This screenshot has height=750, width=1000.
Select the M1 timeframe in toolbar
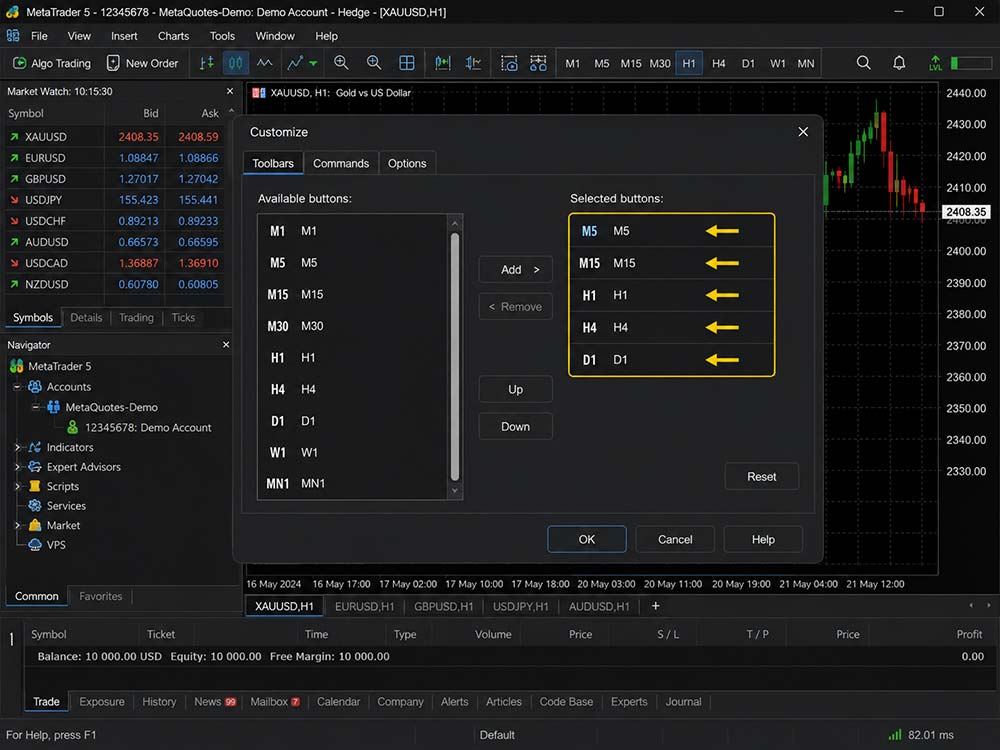[573, 63]
